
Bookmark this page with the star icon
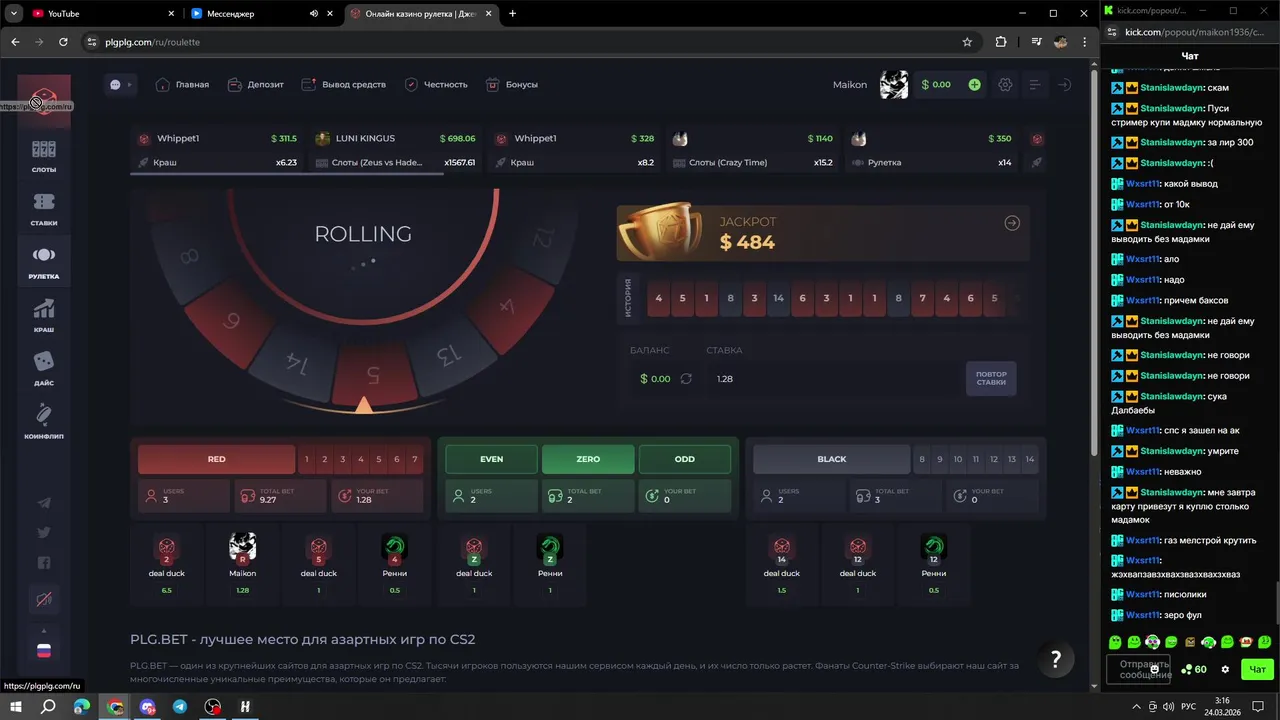point(967,42)
